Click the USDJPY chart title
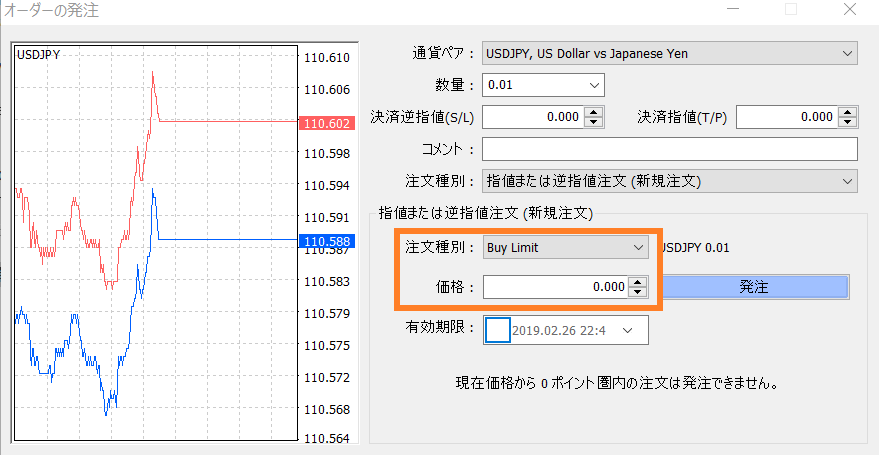The height and width of the screenshot is (455, 879). [x=38, y=55]
